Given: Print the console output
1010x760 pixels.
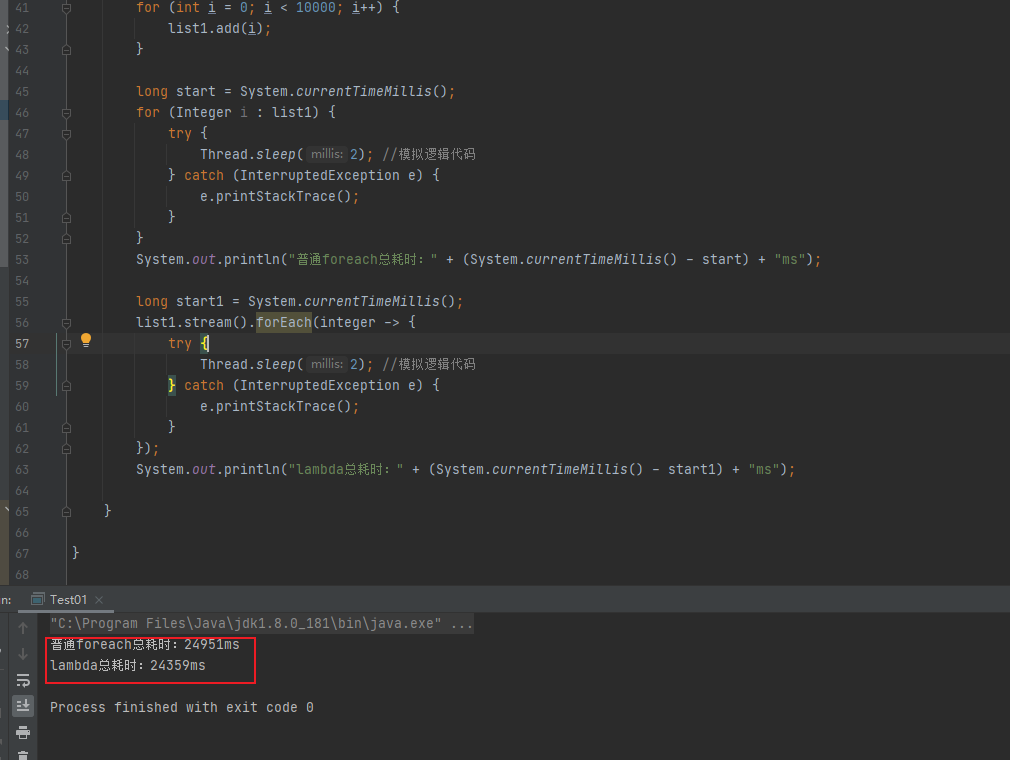Looking at the screenshot, I should click(x=22, y=733).
